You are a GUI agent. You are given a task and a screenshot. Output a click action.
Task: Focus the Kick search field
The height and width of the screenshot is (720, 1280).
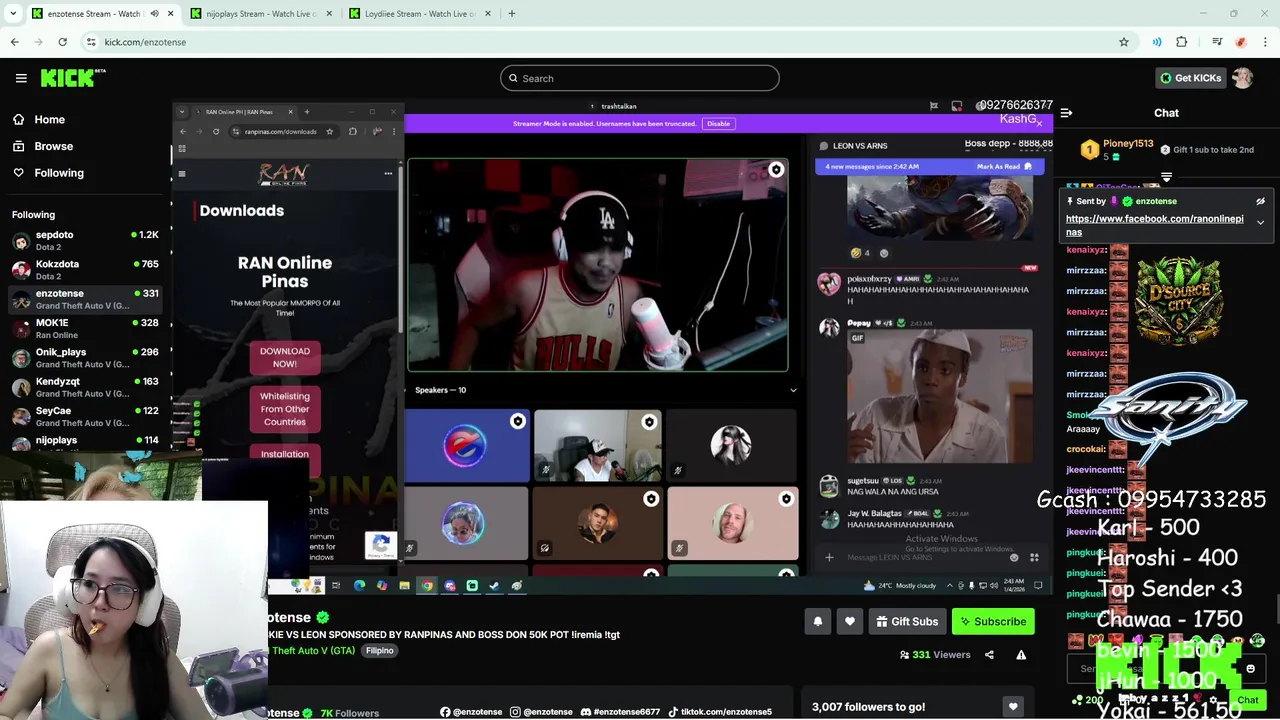(639, 78)
